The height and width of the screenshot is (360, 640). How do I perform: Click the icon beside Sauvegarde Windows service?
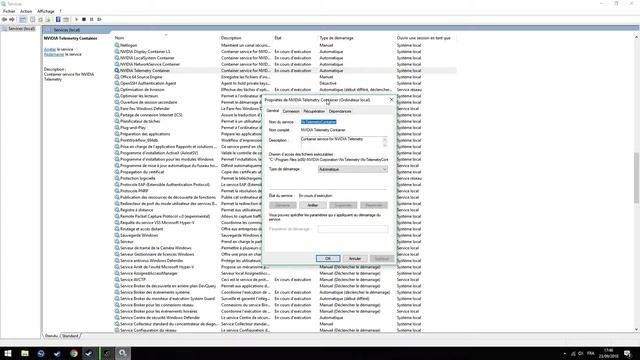pos(117,235)
